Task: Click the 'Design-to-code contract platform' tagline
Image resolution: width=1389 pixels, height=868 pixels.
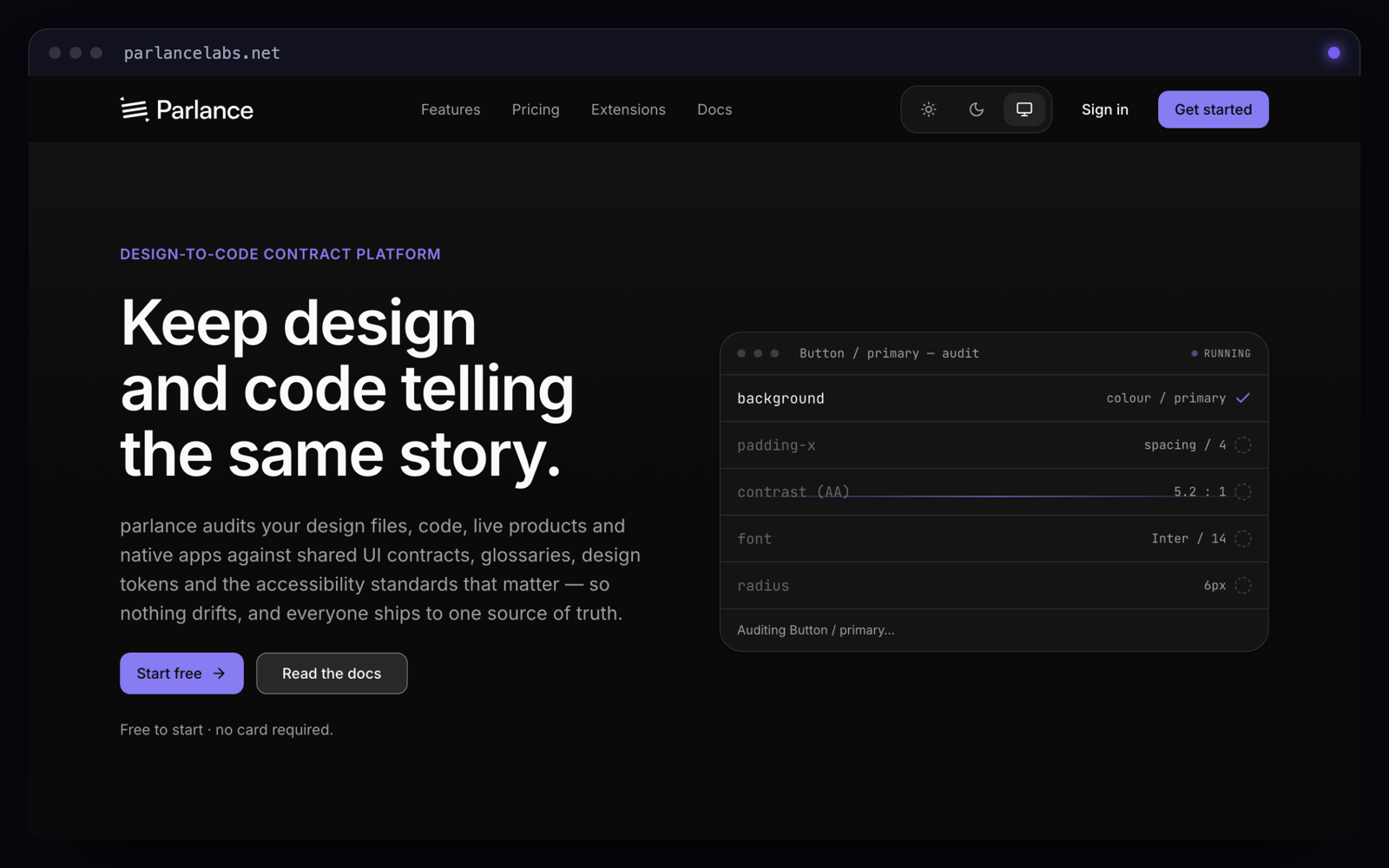Action: [x=280, y=254]
